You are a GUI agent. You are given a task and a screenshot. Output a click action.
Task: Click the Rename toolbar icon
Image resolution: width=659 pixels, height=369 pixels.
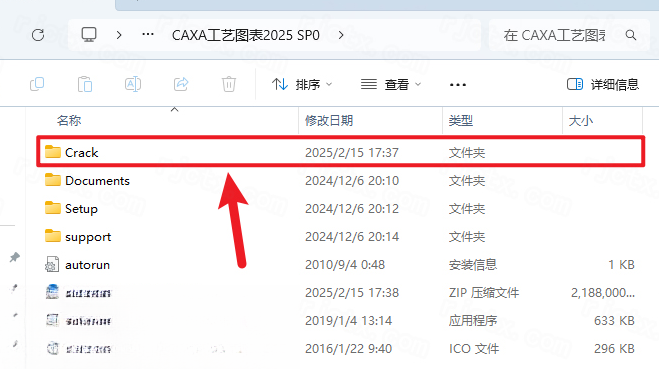pyautogui.click(x=133, y=84)
